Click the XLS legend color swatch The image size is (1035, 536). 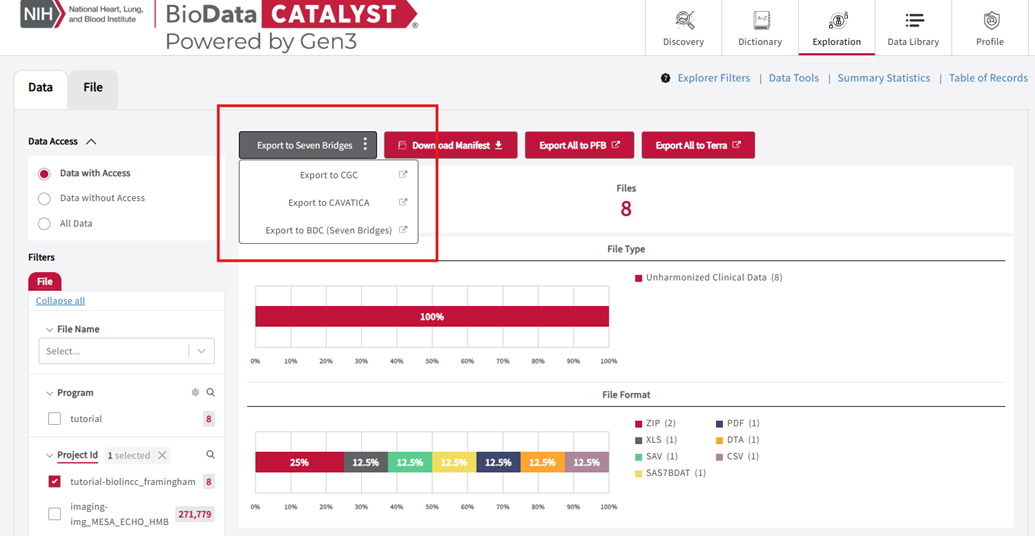pos(639,440)
